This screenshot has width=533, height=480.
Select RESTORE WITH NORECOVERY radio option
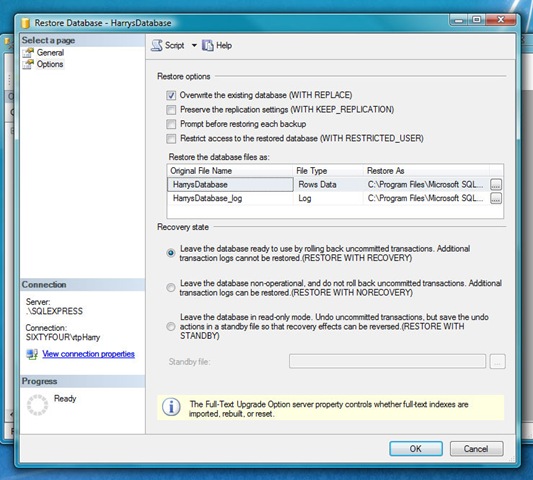click(x=171, y=288)
